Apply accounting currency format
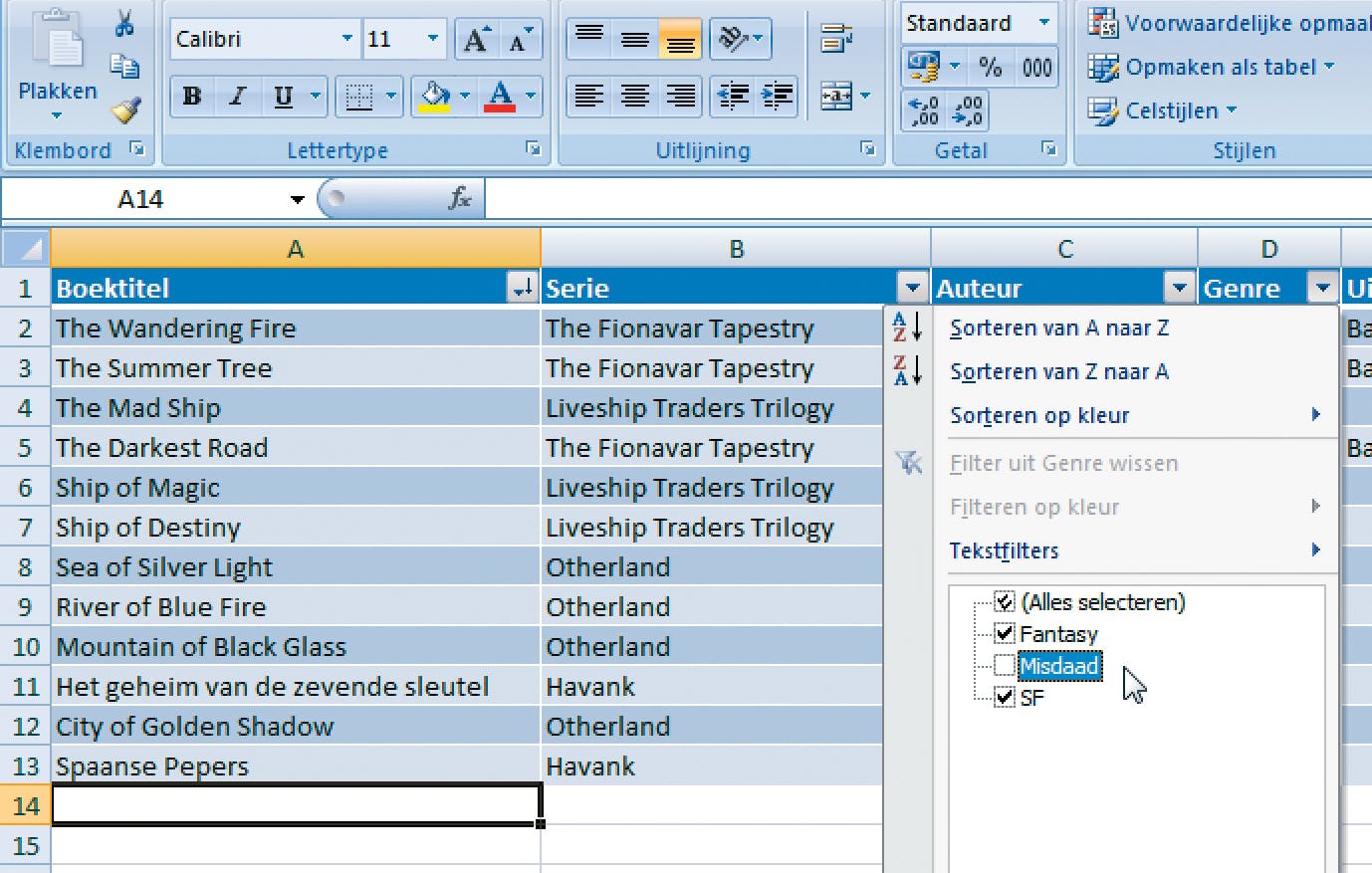This screenshot has height=873, width=1372. [923, 67]
